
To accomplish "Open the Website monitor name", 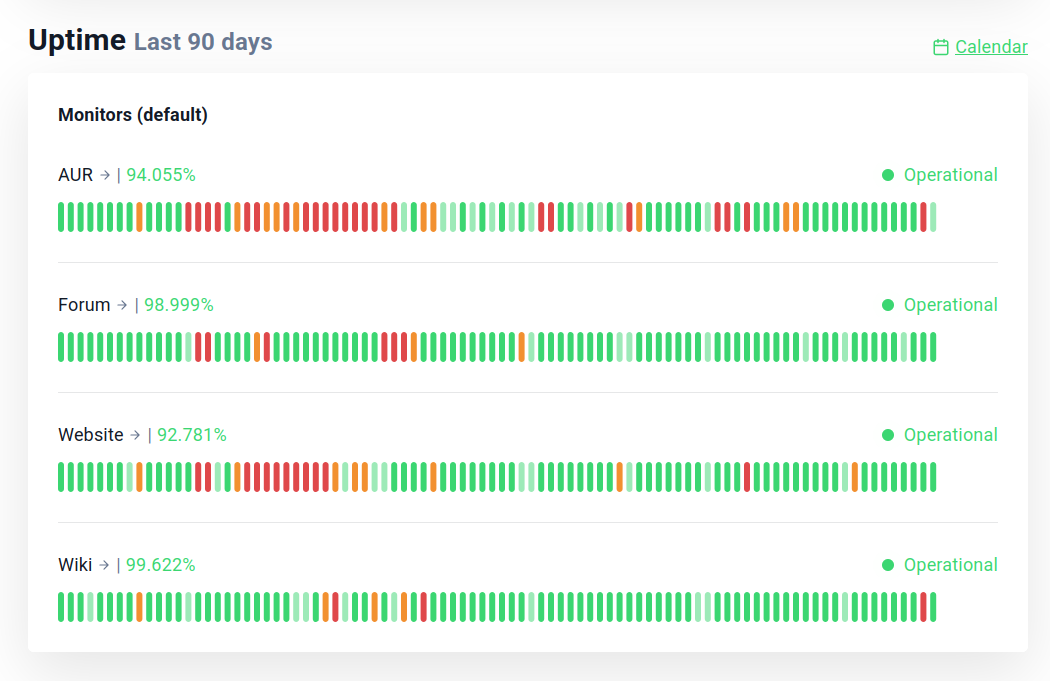I will coord(90,435).
